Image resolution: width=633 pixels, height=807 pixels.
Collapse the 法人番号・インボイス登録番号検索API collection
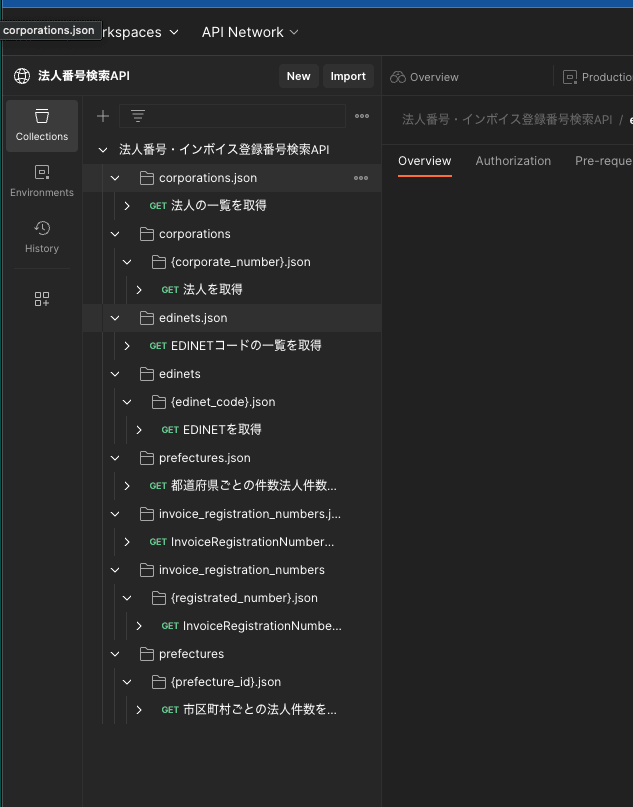103,150
